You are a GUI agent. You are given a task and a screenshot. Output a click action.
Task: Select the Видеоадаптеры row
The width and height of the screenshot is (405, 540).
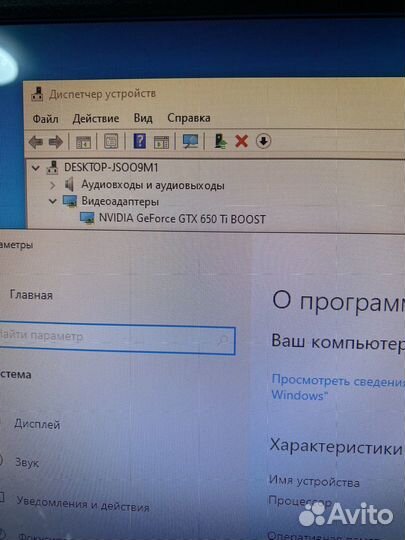120,201
